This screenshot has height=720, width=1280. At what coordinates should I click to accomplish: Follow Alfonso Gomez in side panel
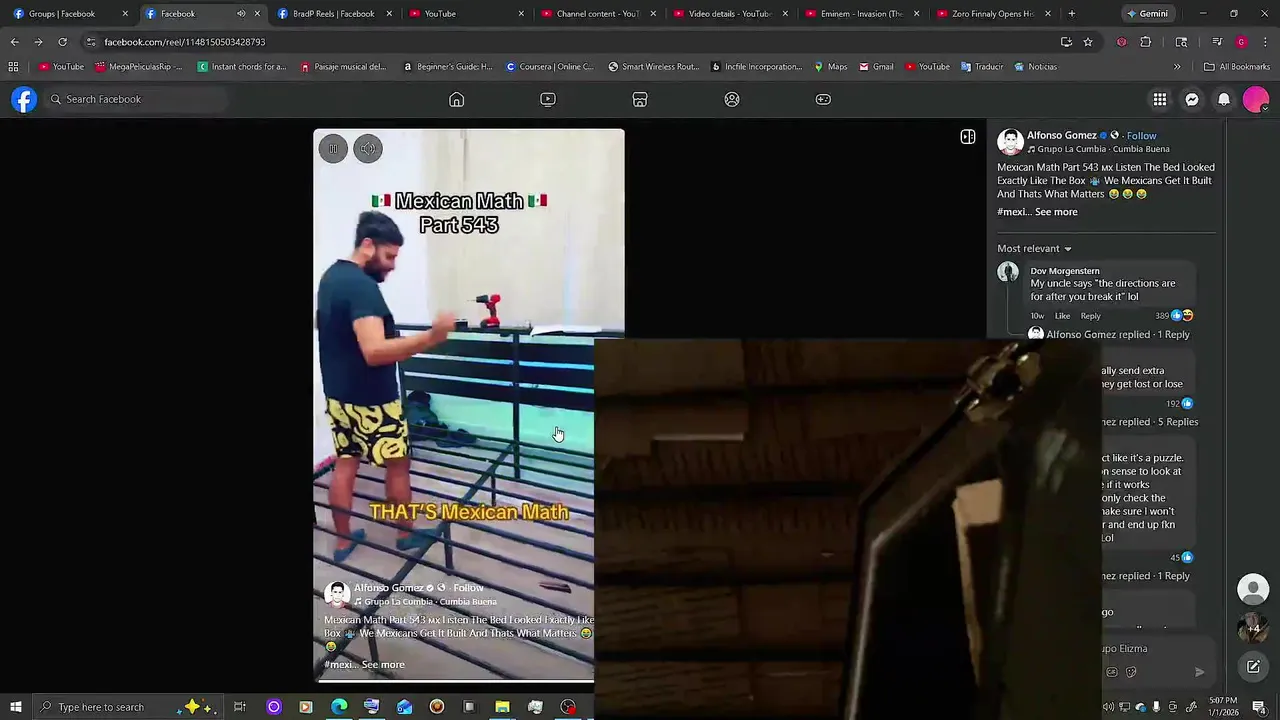(x=1141, y=136)
